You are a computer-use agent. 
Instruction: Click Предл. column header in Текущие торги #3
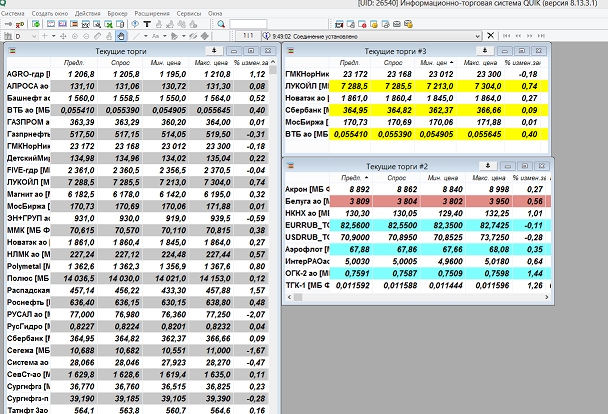tap(350, 62)
